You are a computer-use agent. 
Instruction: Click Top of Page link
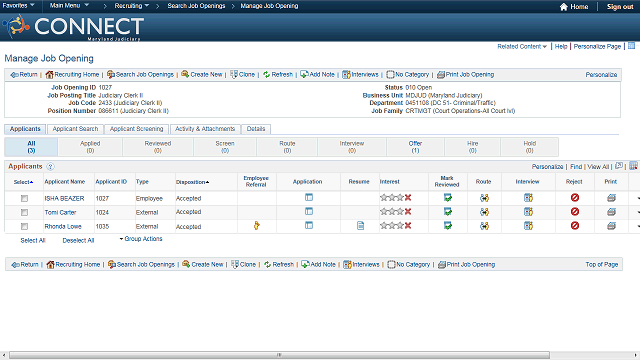coord(602,264)
